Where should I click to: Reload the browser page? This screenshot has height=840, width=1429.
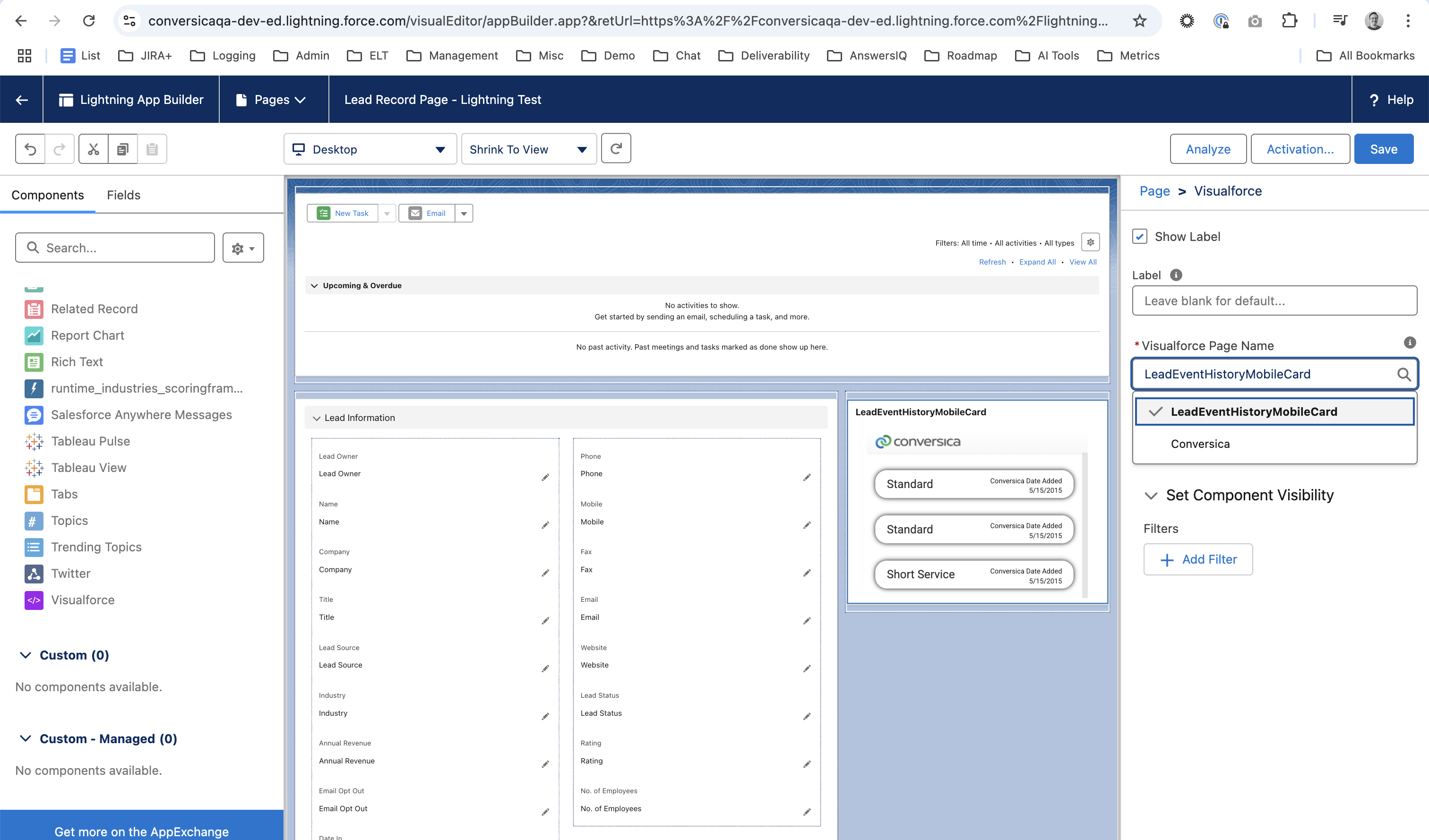(89, 21)
